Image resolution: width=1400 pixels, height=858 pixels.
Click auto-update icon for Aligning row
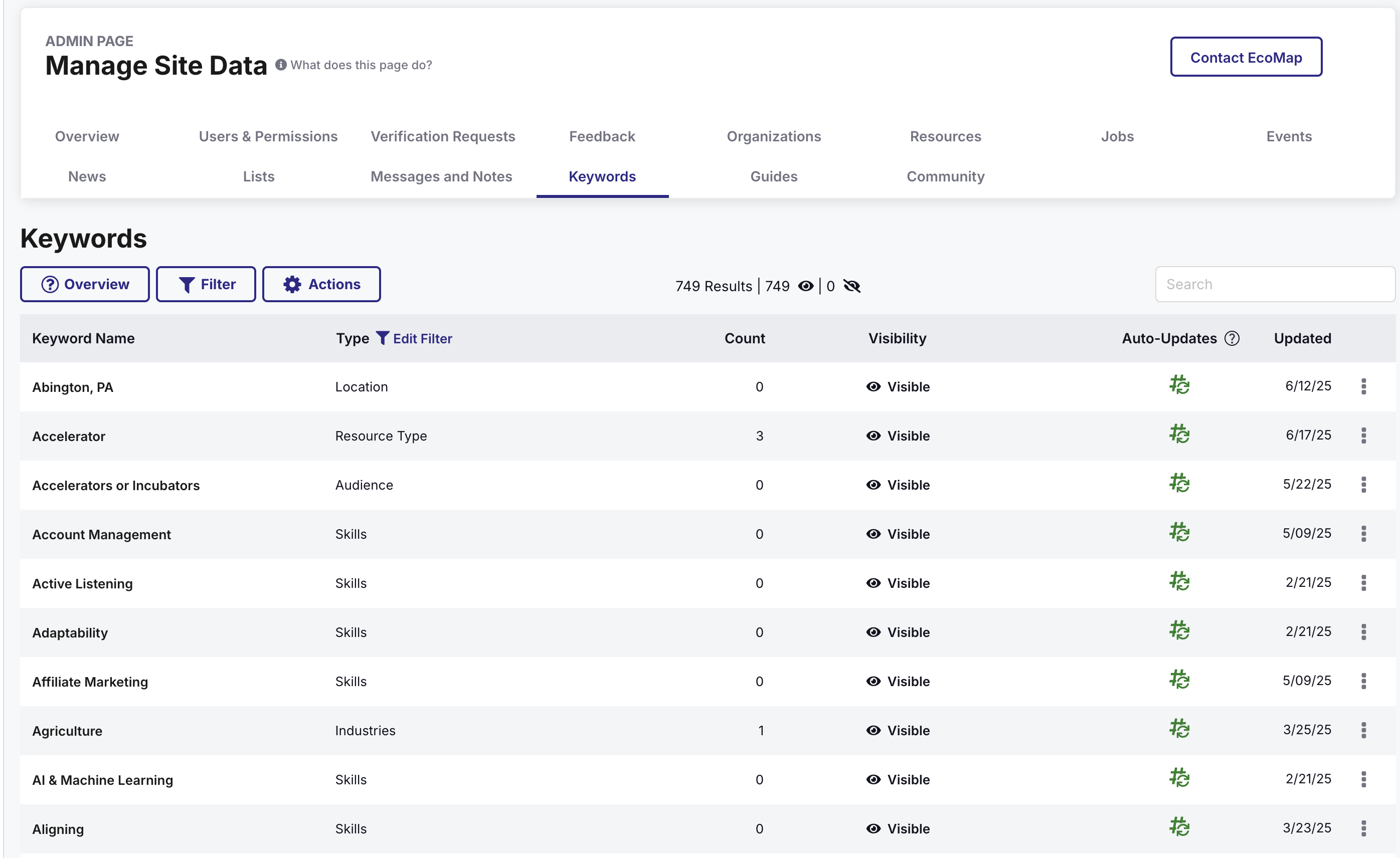point(1179,827)
